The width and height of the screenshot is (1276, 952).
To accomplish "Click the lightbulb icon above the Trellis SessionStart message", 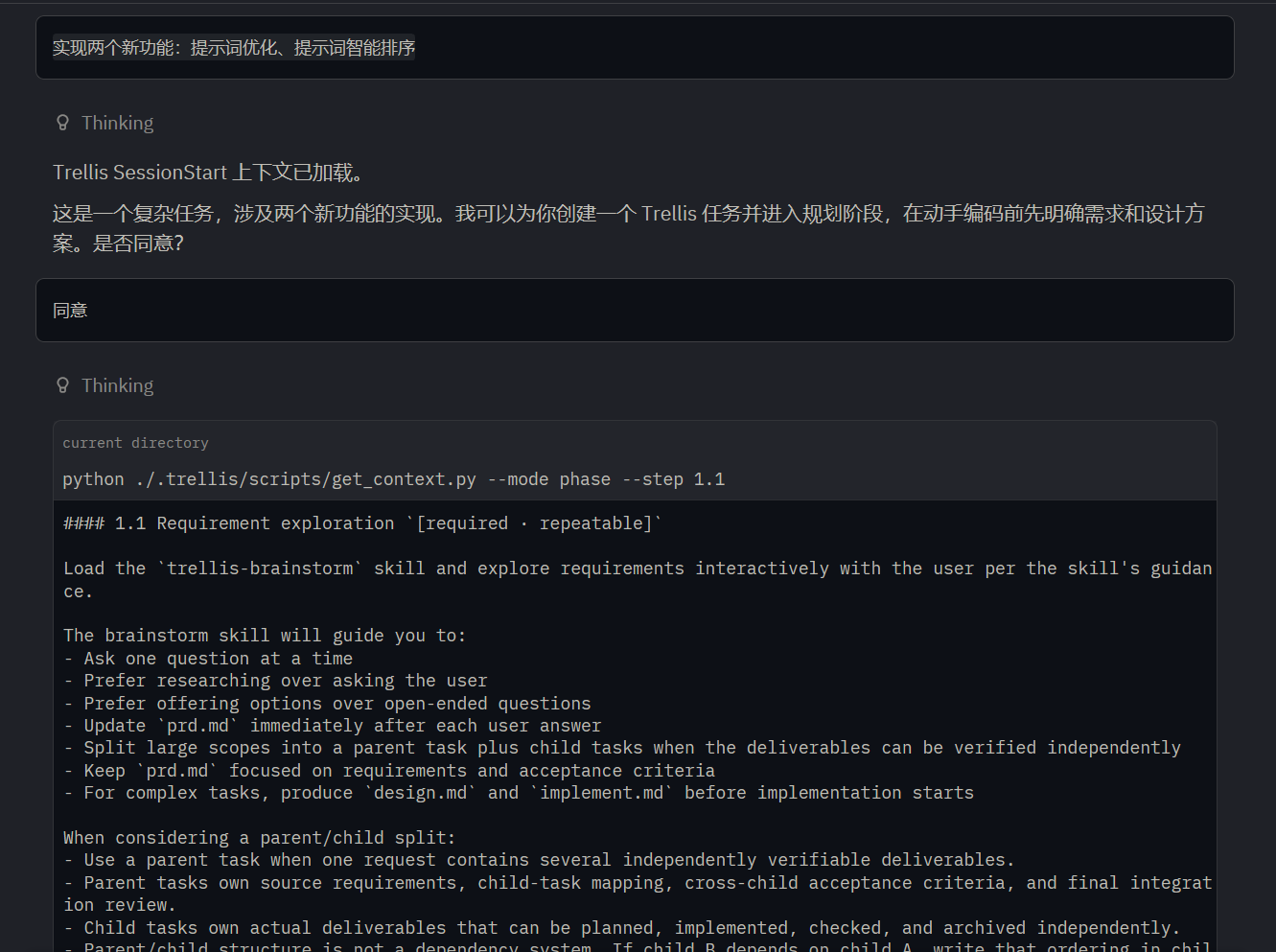I will 63,123.
